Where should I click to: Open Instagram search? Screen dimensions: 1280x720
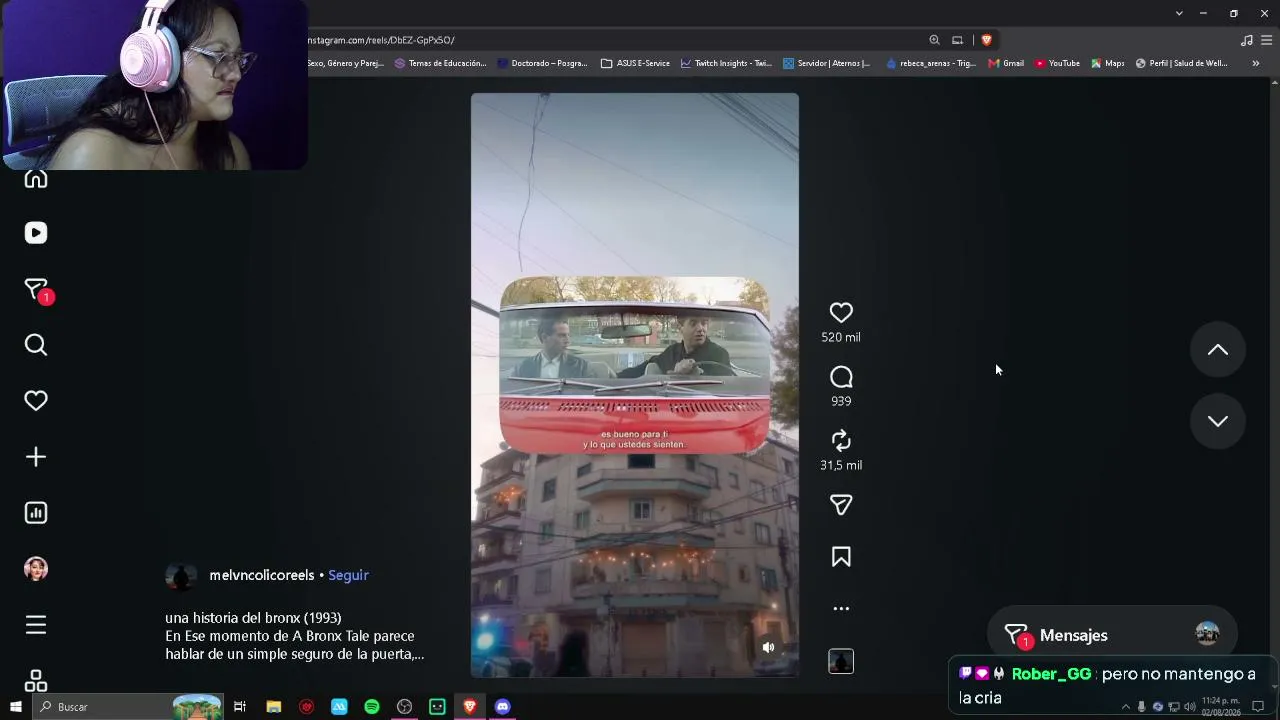pos(36,345)
